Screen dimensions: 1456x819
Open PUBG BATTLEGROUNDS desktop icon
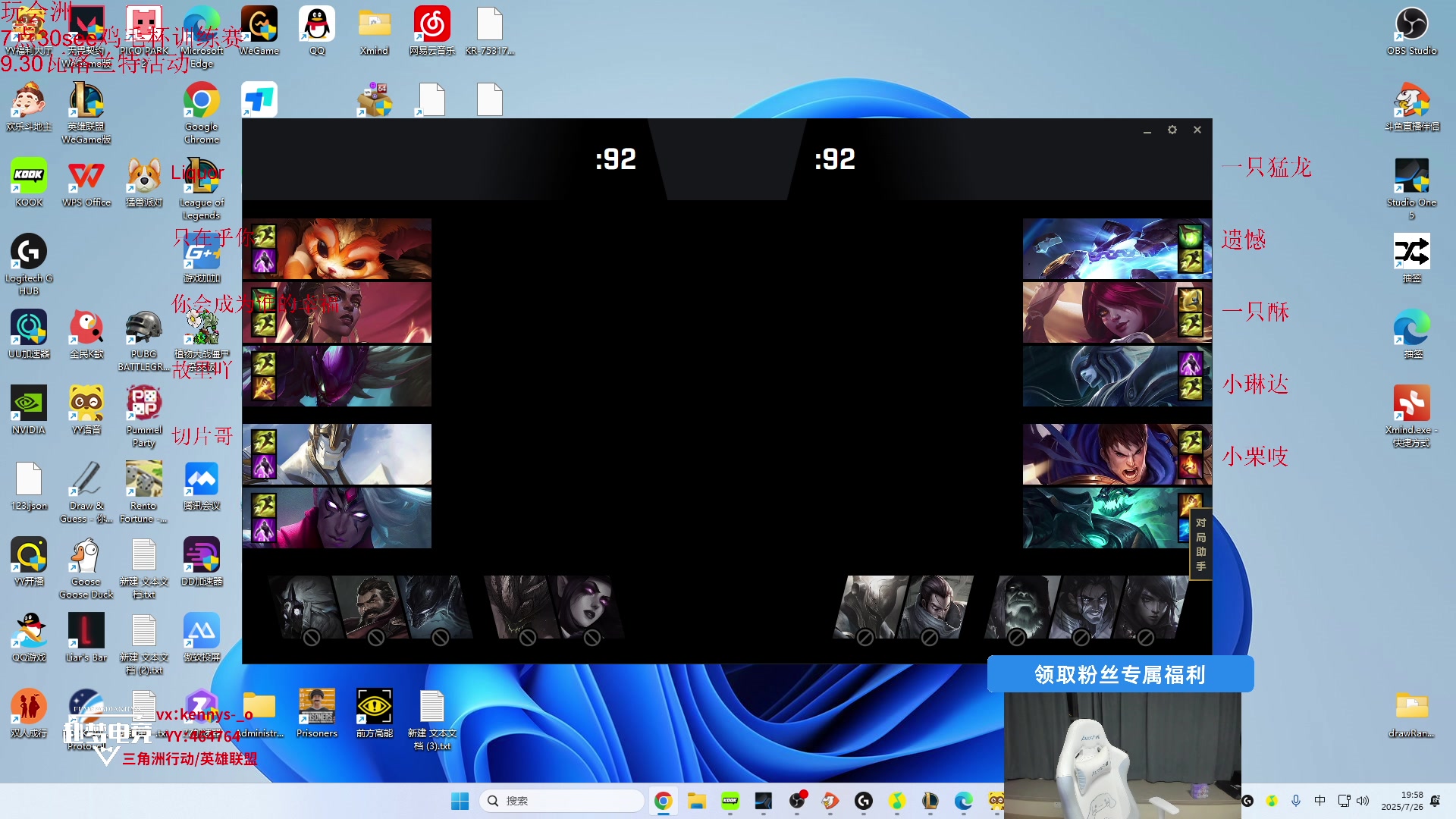click(144, 340)
